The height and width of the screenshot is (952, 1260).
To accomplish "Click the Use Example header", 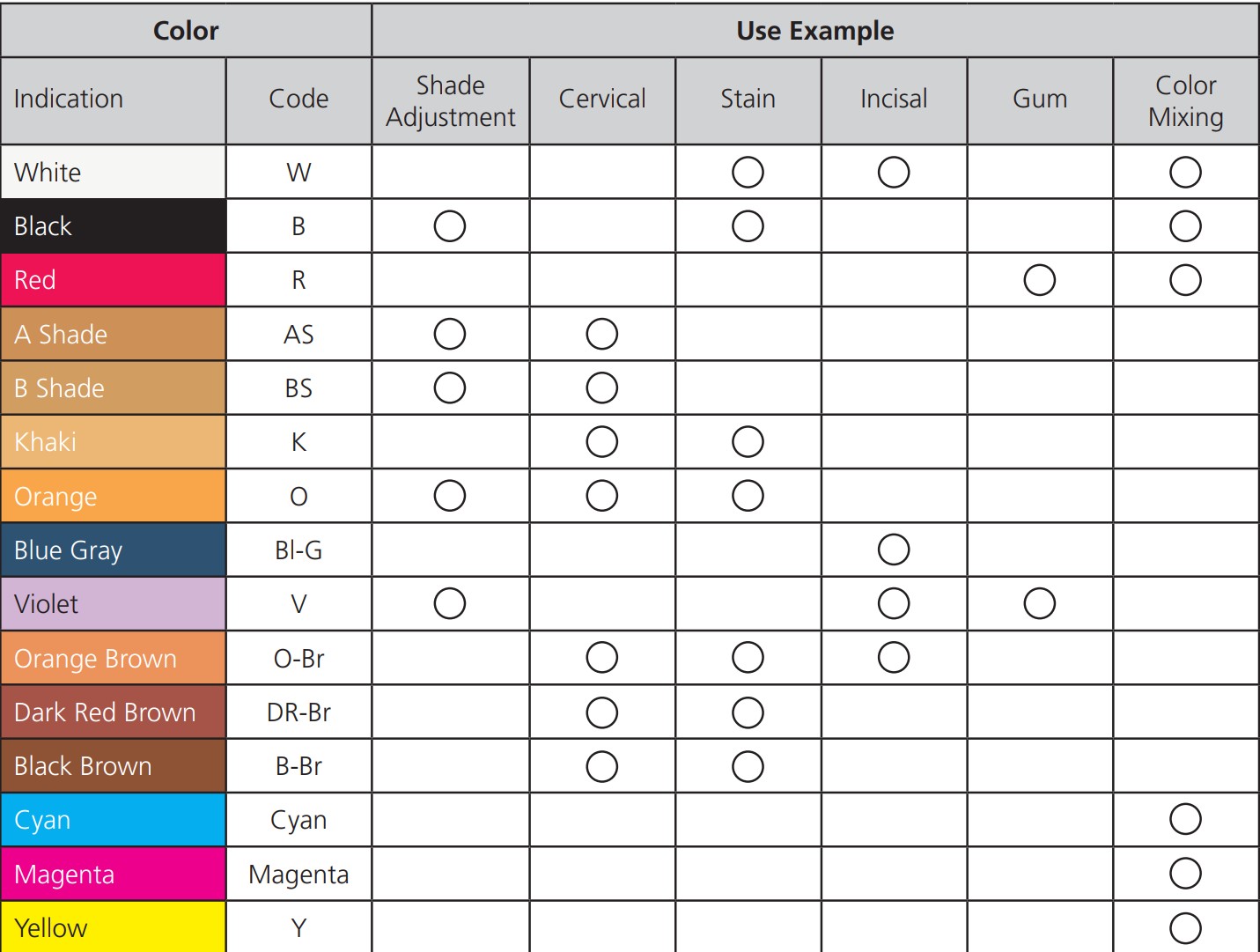I will pos(814,31).
